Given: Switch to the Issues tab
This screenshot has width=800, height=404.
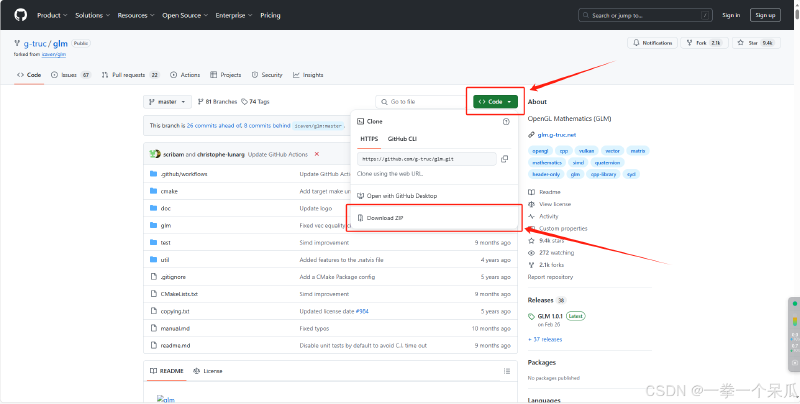Looking at the screenshot, I should (x=71, y=75).
